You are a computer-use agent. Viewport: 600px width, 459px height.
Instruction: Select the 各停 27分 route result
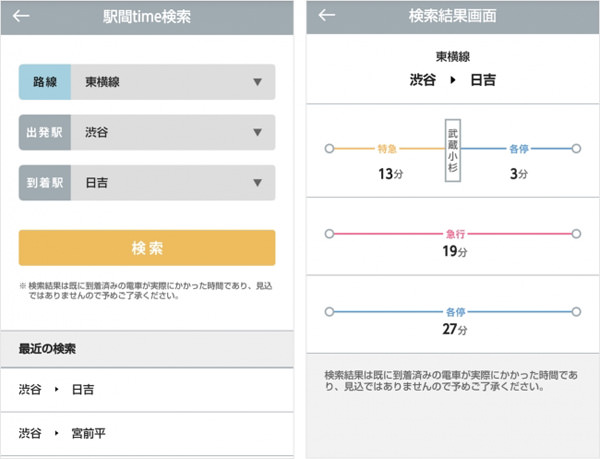pyautogui.click(x=453, y=318)
